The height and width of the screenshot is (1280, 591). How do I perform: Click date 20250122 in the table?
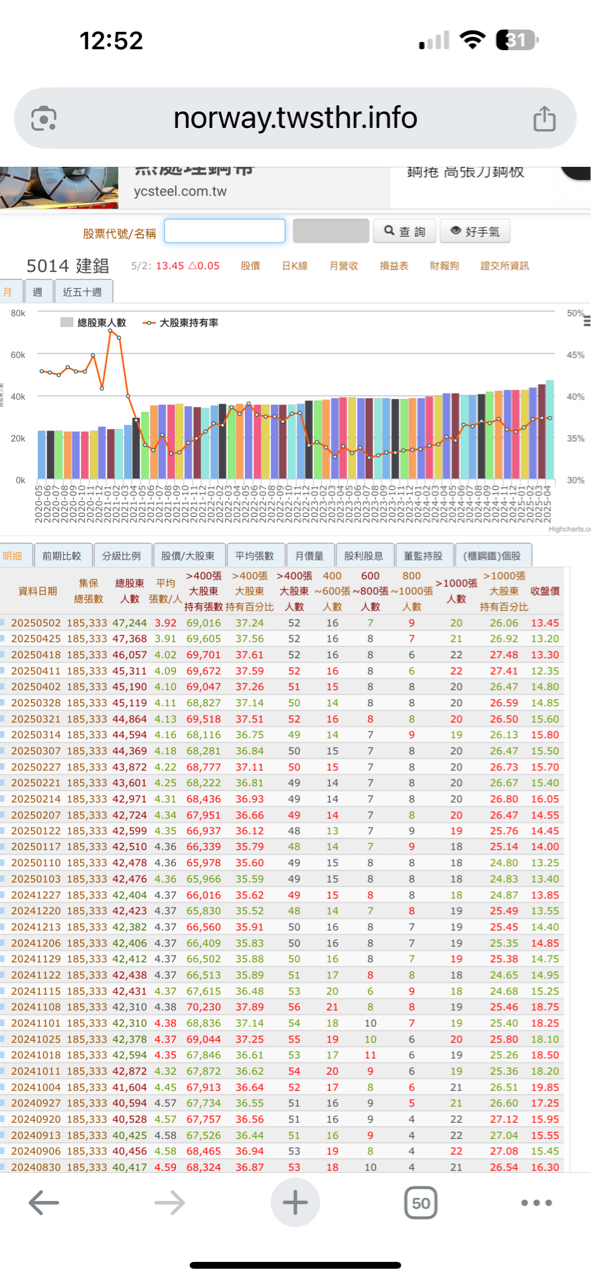(x=36, y=831)
